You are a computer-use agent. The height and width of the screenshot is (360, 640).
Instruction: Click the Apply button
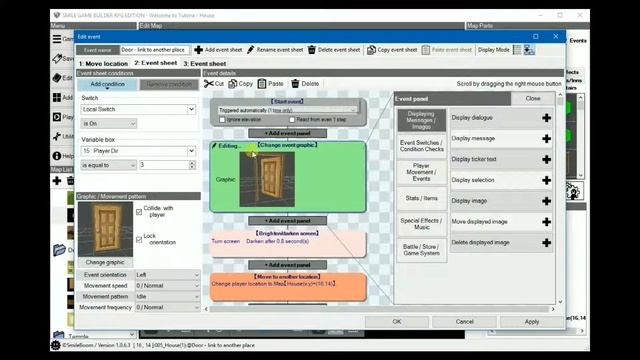532,322
